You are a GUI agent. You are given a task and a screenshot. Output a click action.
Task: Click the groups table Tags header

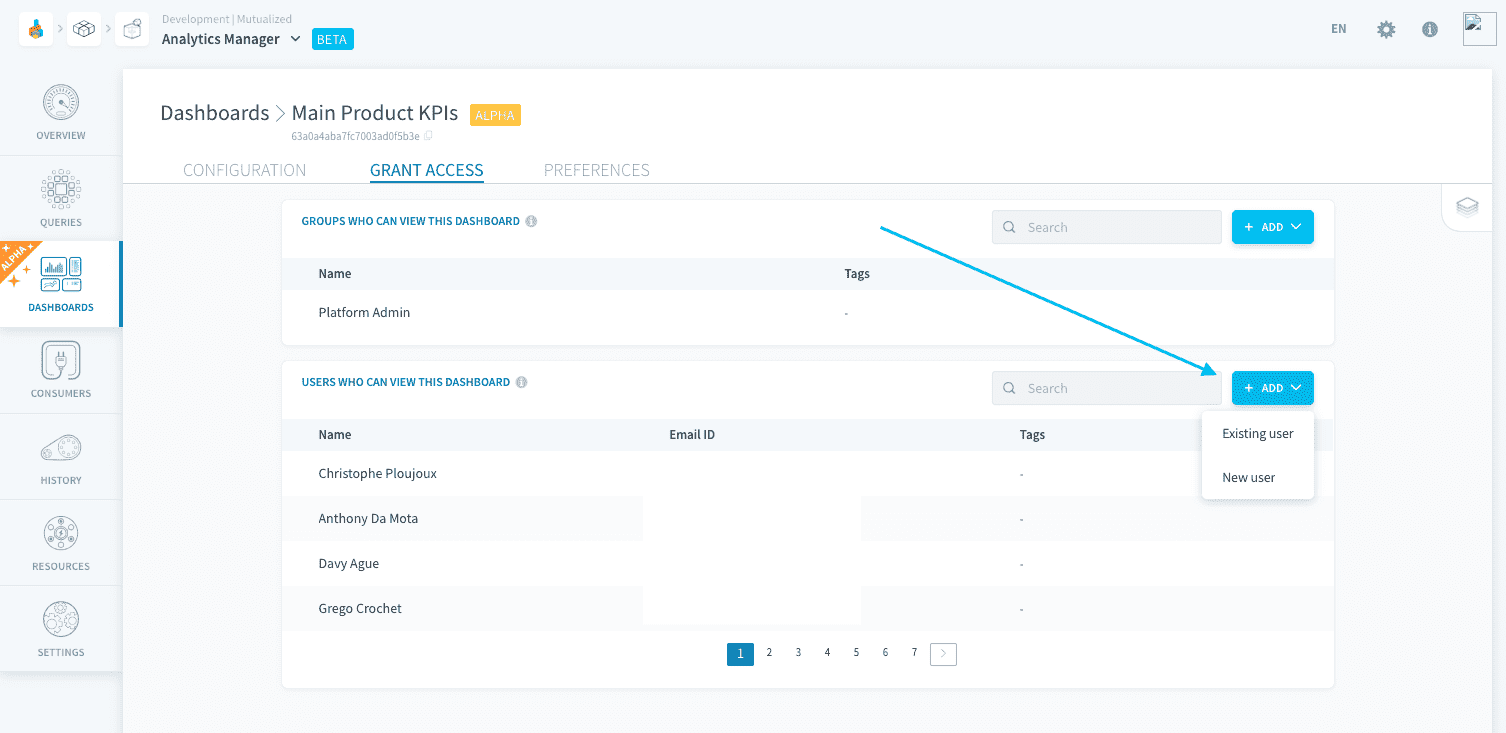tap(857, 274)
